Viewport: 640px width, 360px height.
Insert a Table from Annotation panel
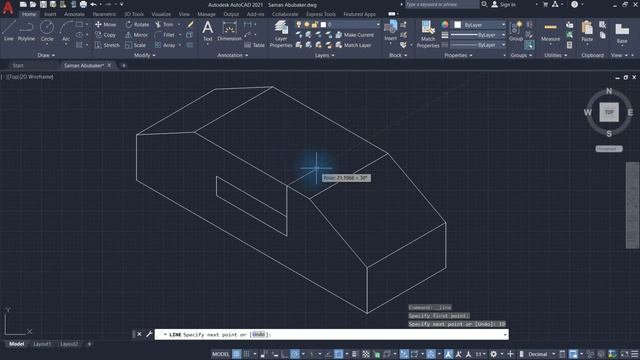click(254, 45)
